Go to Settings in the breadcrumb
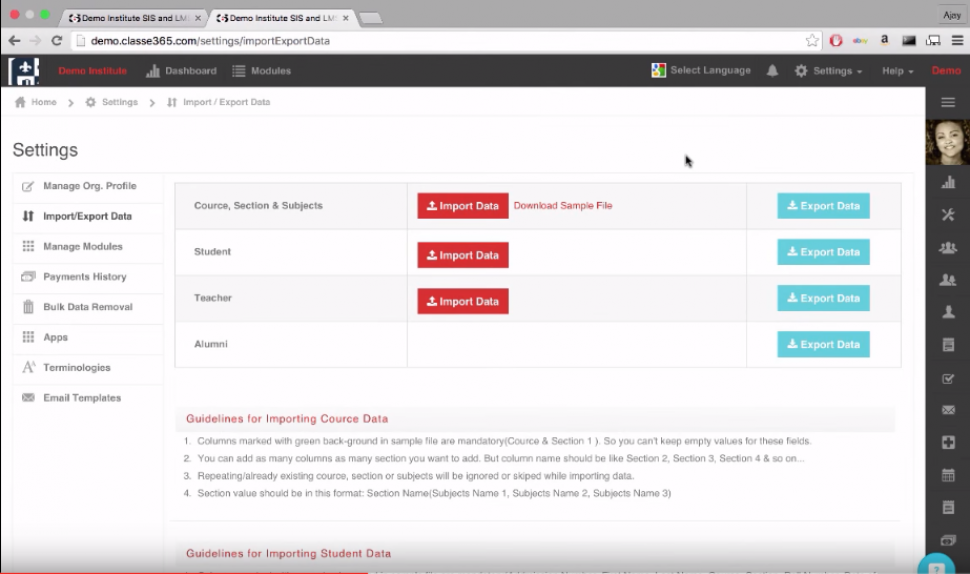The height and width of the screenshot is (574, 970). pos(112,102)
